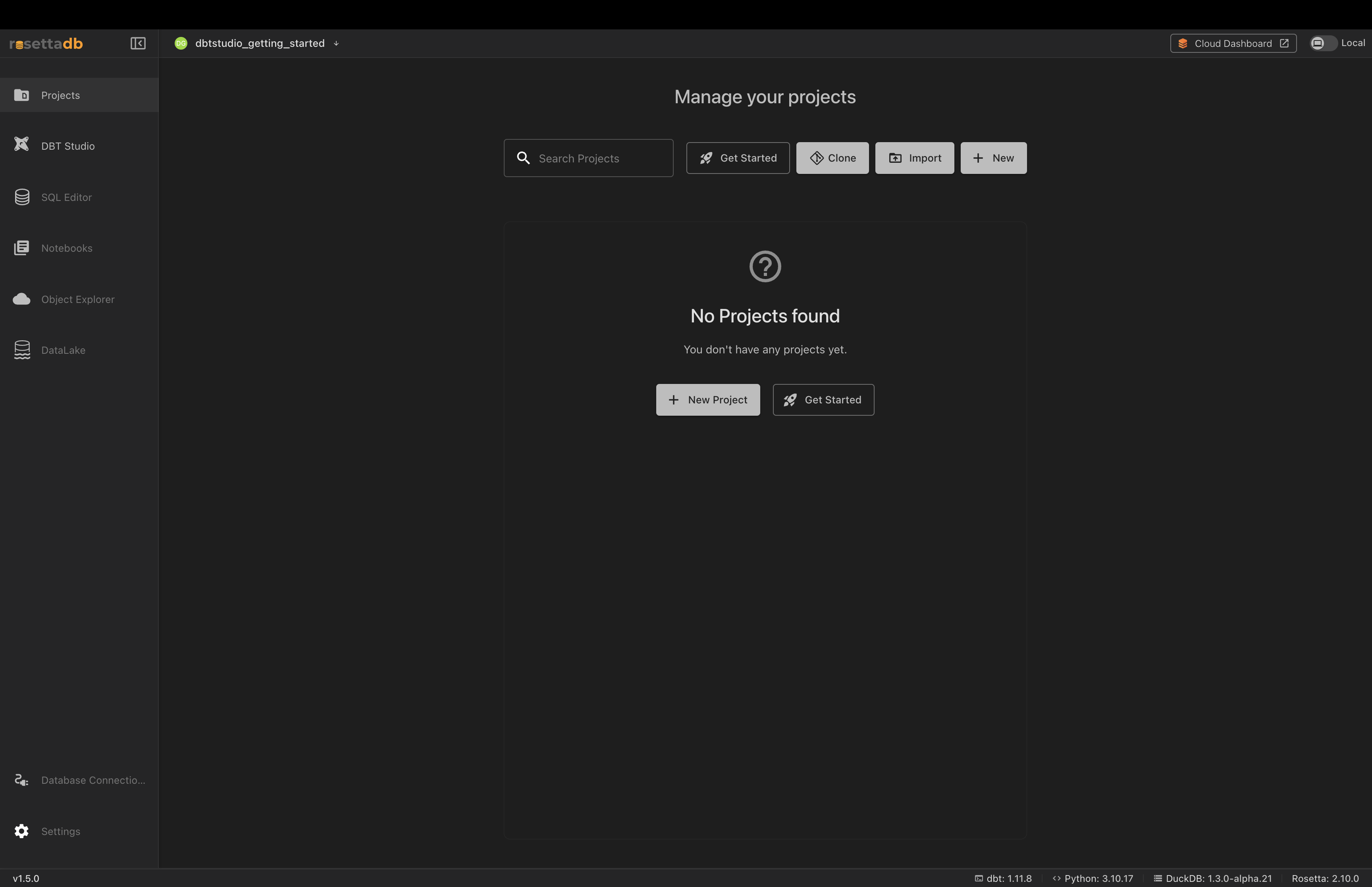Open DataLake from the sidebar

[x=79, y=350]
